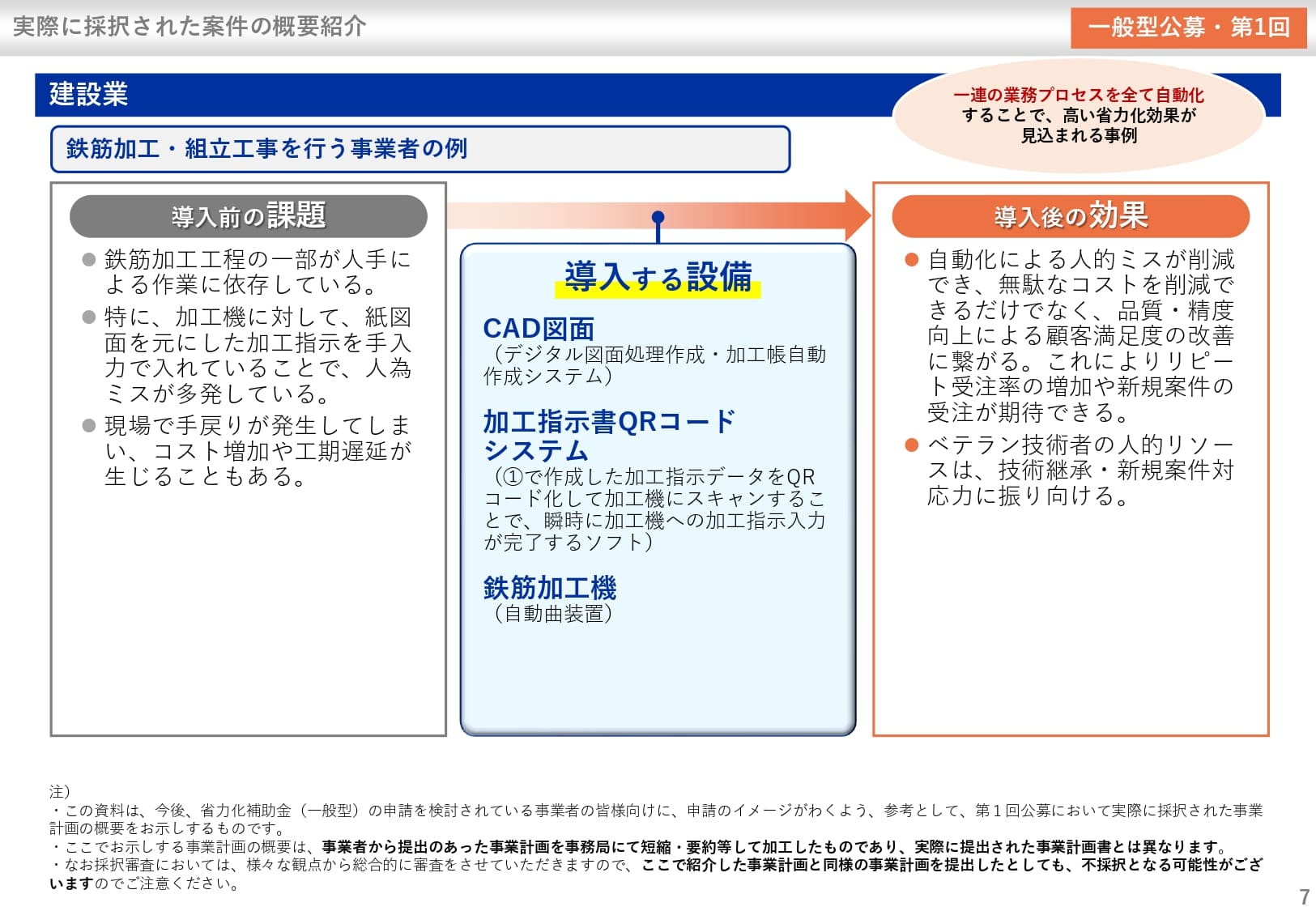Click the blue pin dot above equipment box
The height and width of the screenshot is (911, 1316).
pos(658,217)
